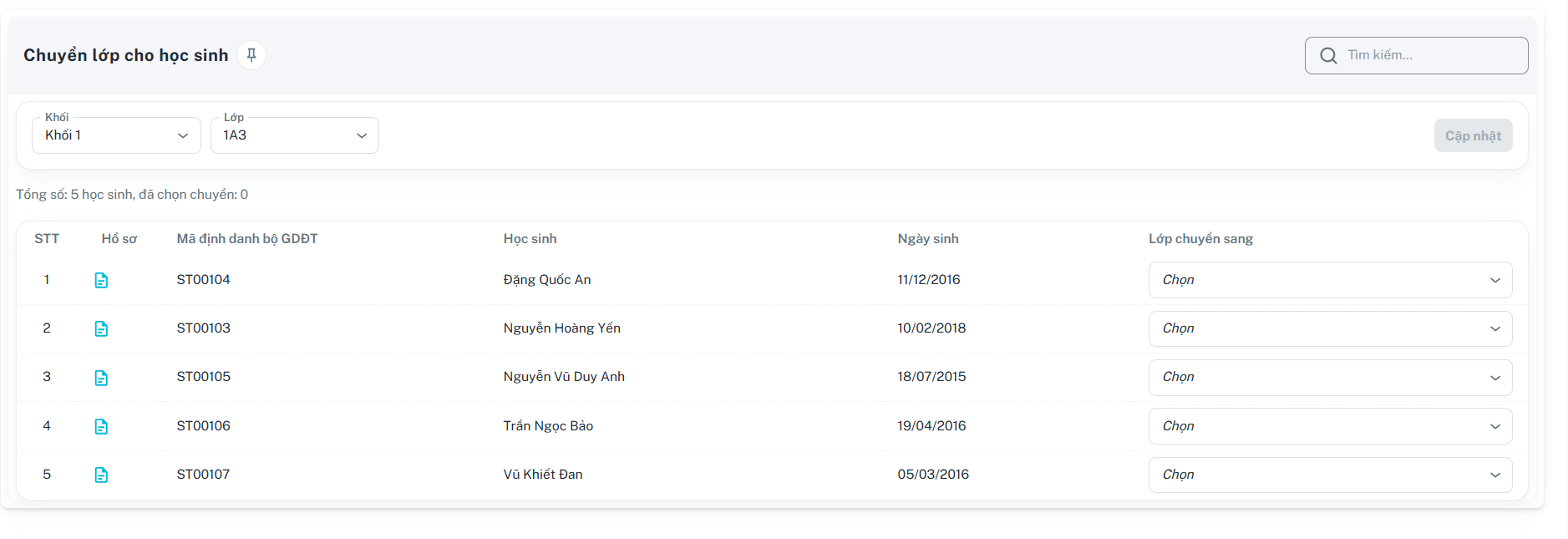The height and width of the screenshot is (539, 1568).
Task: Click the Học sinh column header
Action: pyautogui.click(x=530, y=239)
